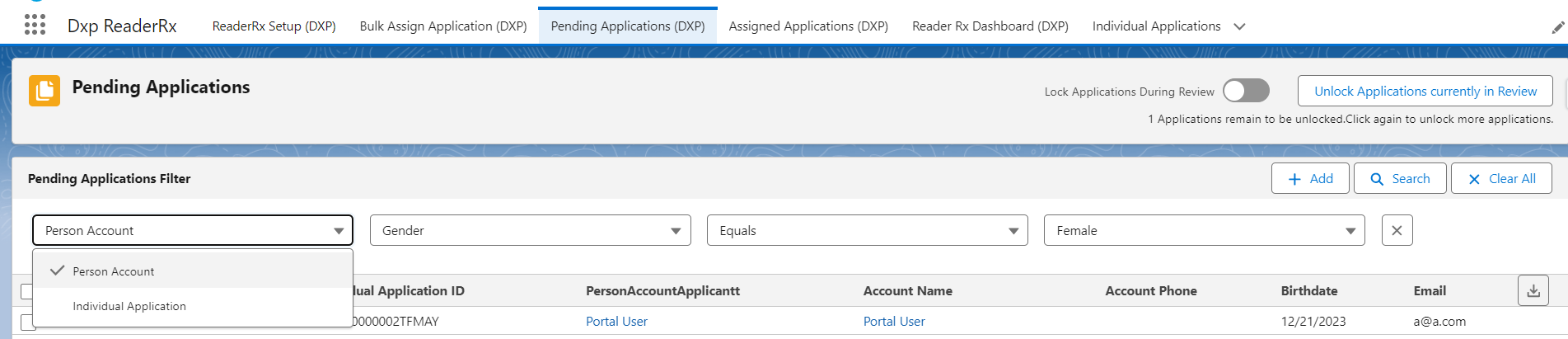Screen dimensions: 1568x339
Task: Switch to Assigned Applications (DXP) tab
Action: [807, 26]
